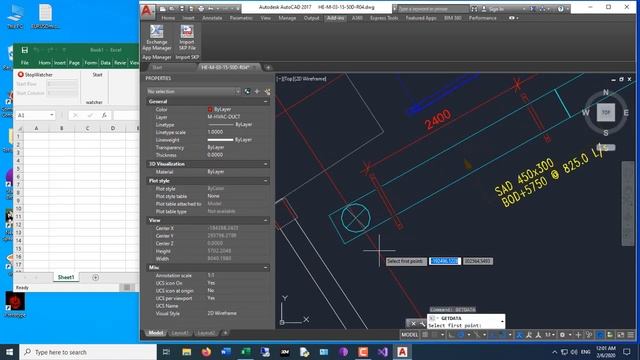The height and width of the screenshot is (360, 640).
Task: Open the Annotate ribbon tab
Action: click(212, 18)
